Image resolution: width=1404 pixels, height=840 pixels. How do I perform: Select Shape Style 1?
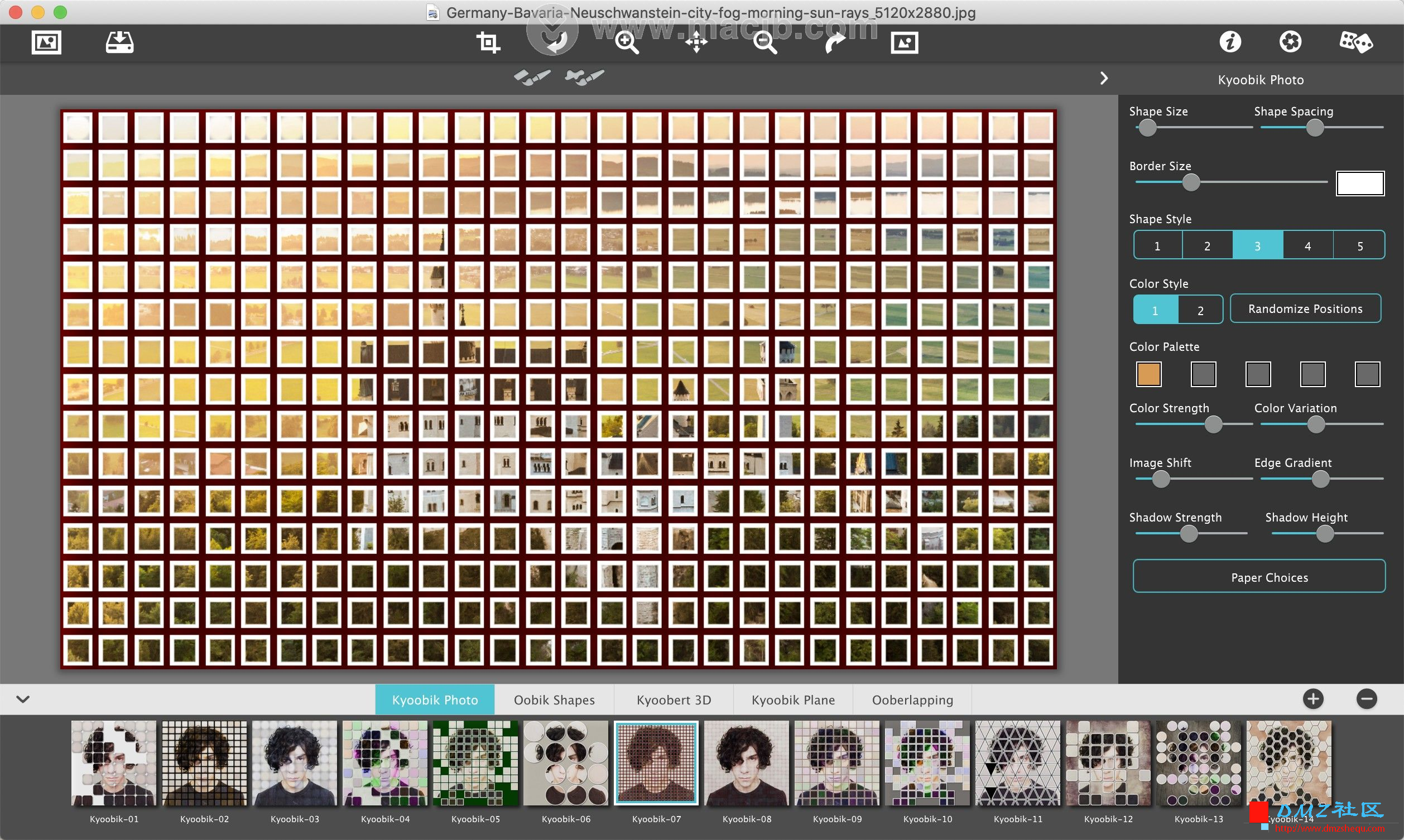click(1158, 245)
